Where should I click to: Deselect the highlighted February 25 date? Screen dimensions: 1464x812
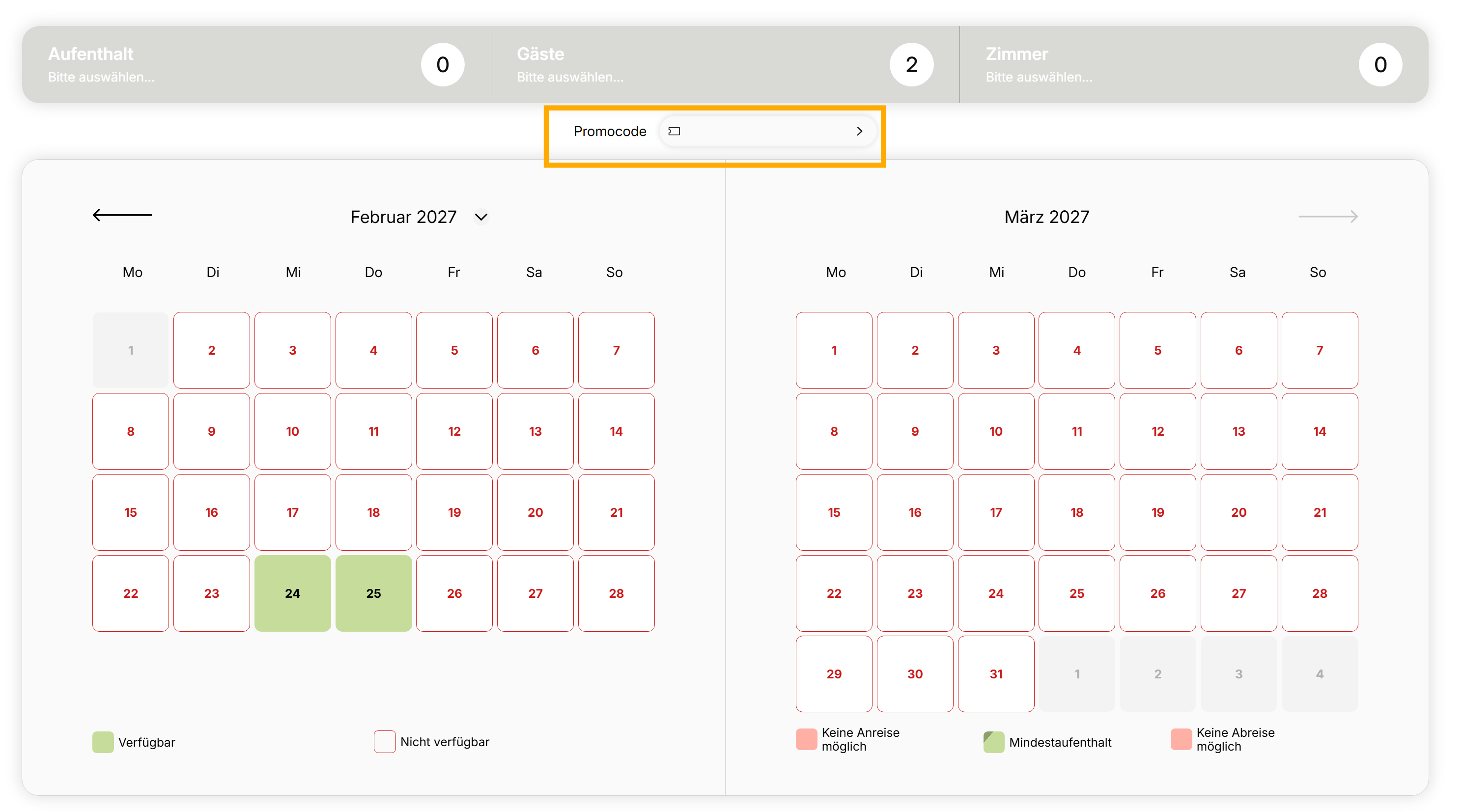373,593
